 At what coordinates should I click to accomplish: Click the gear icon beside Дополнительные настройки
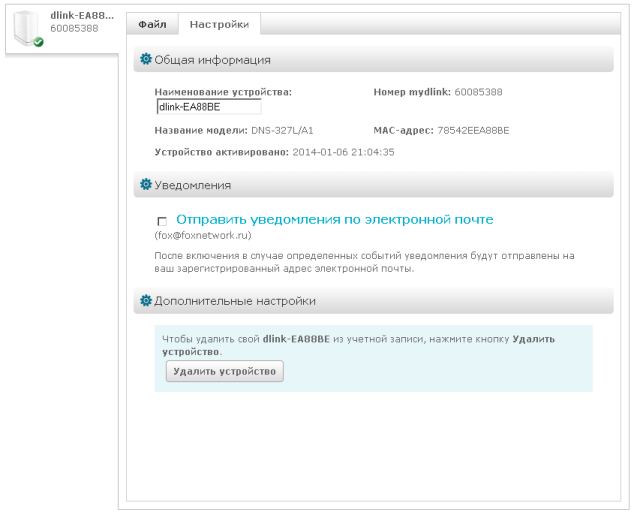(146, 300)
